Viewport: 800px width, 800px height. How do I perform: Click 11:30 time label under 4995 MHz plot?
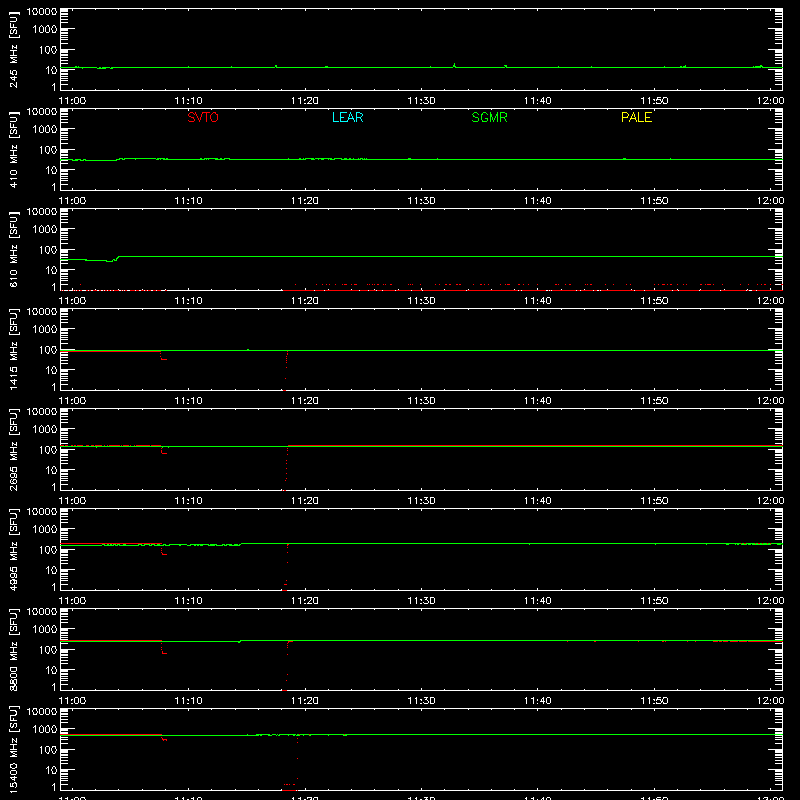[x=421, y=601]
